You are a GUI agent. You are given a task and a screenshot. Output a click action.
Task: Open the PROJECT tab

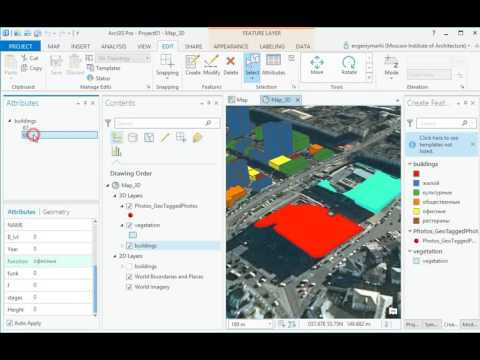click(x=21, y=46)
